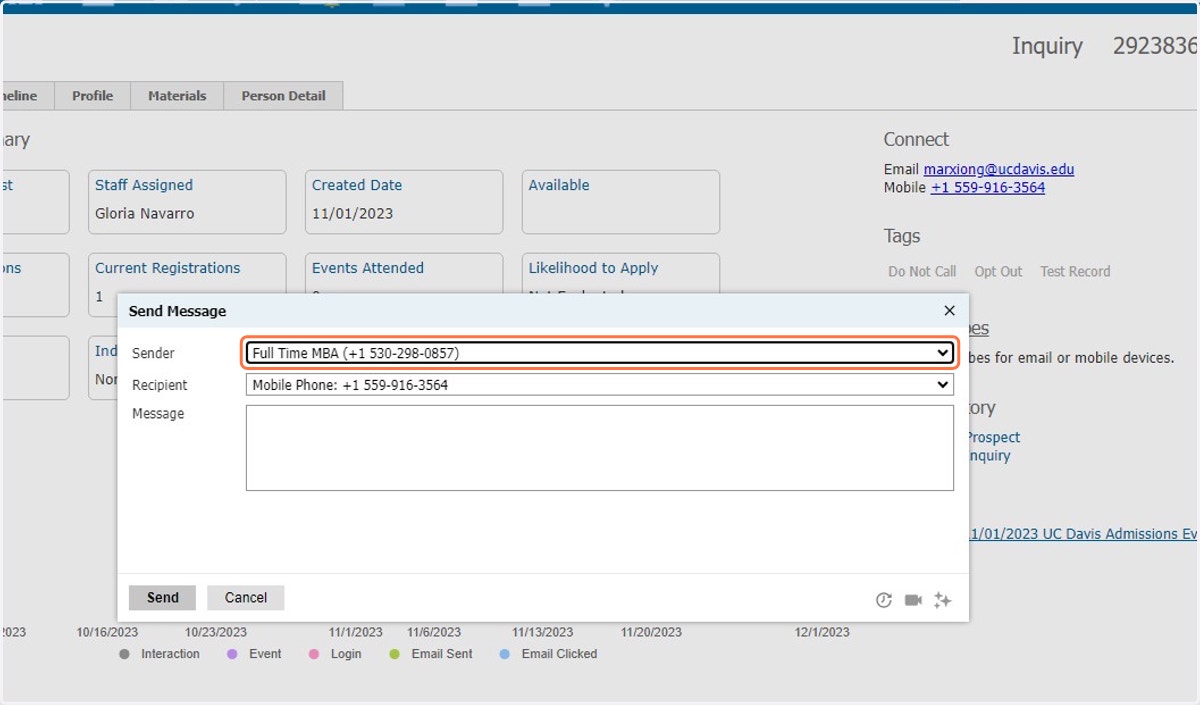This screenshot has height=705, width=1200.
Task: Click the 11/1/2023 timeline date label
Action: point(356,632)
